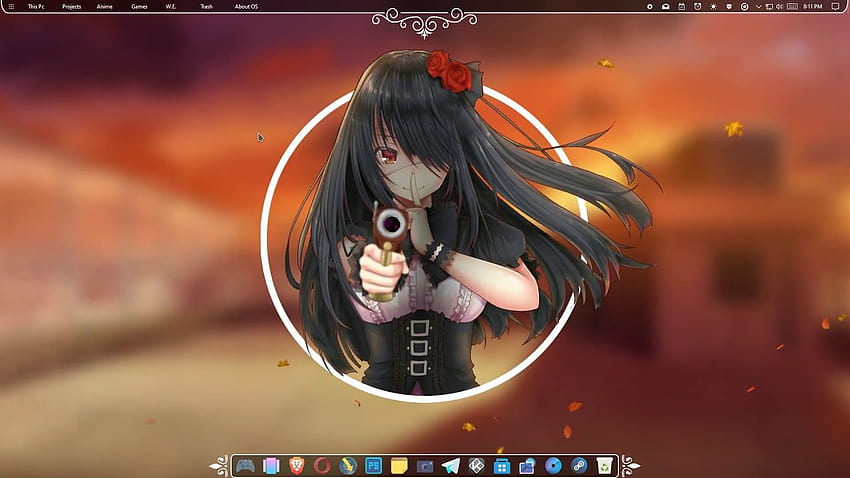Screen dimensions: 850x478
Task: Open the camera app in the dock
Action: (x=425, y=466)
